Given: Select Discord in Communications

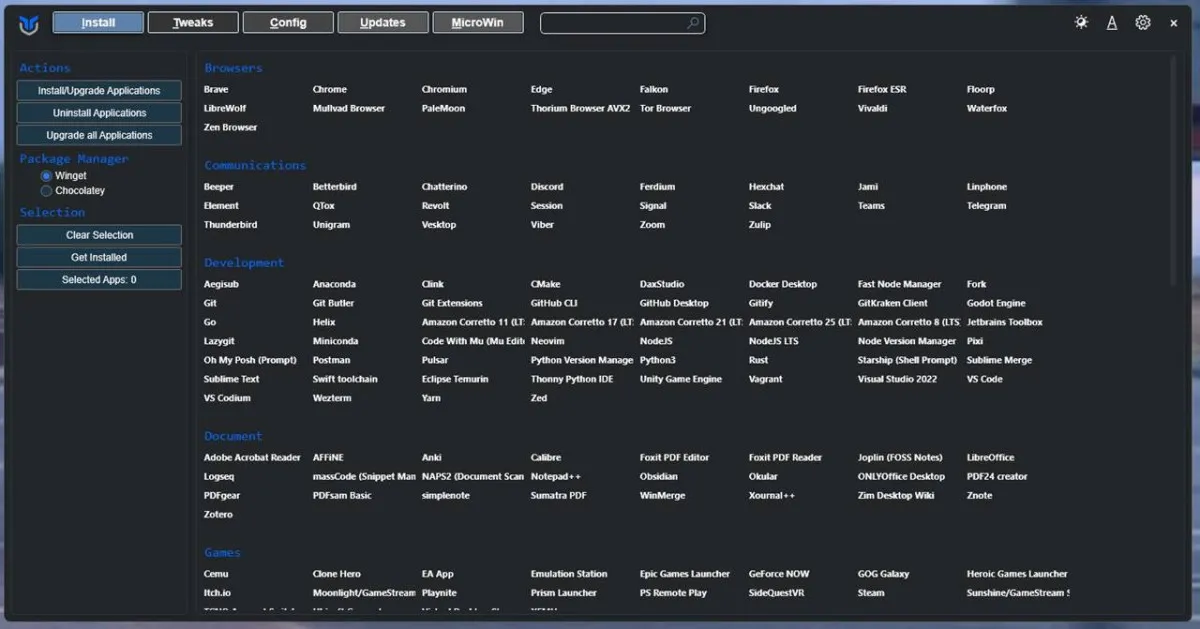Looking at the screenshot, I should click(x=547, y=187).
